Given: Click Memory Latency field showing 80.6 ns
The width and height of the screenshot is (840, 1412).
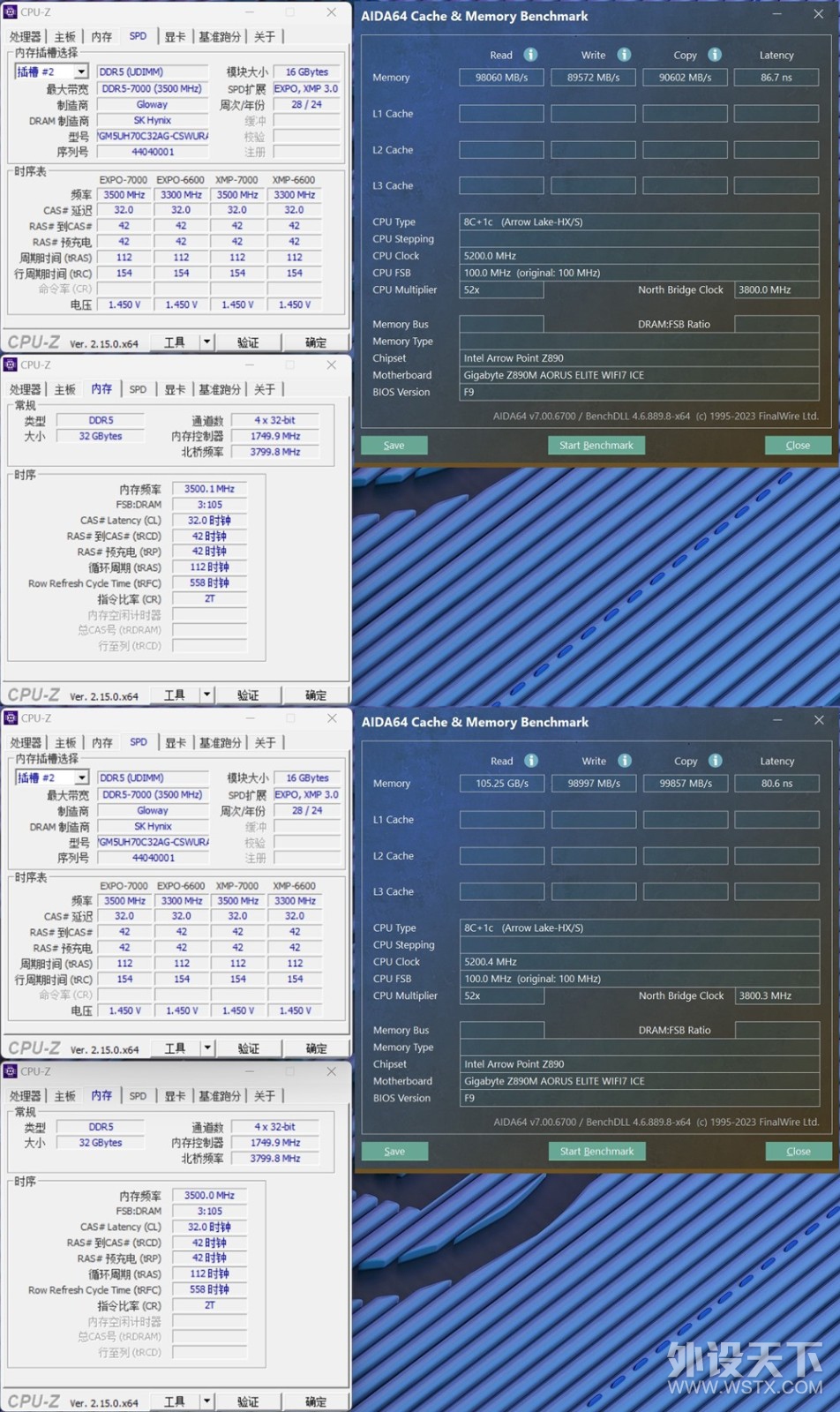Looking at the screenshot, I should (777, 784).
